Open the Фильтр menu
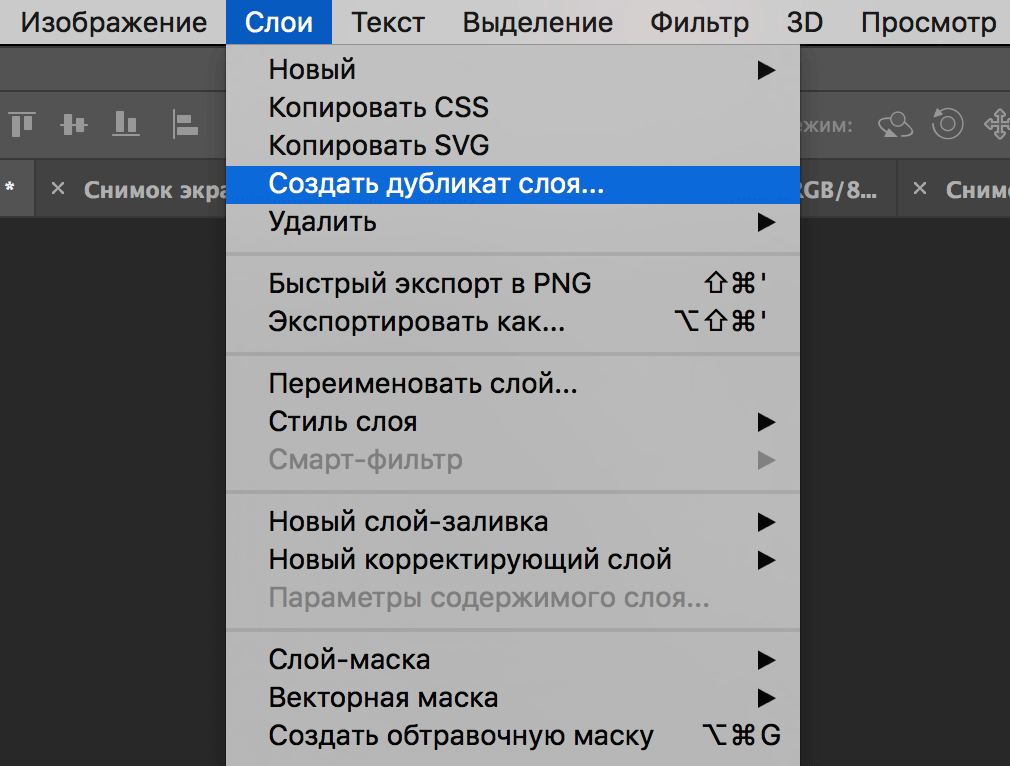This screenshot has height=766, width=1010. coord(698,22)
